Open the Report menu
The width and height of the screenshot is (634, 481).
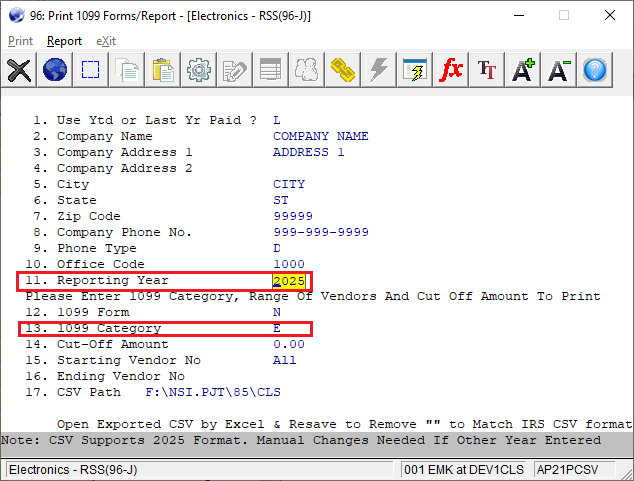click(x=64, y=41)
